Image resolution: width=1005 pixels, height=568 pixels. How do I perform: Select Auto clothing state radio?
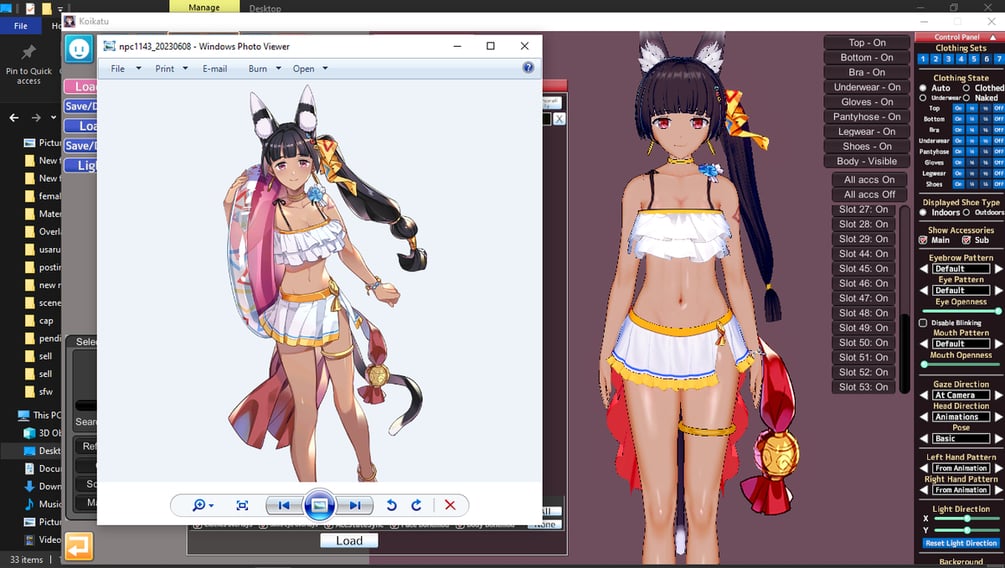tap(923, 88)
